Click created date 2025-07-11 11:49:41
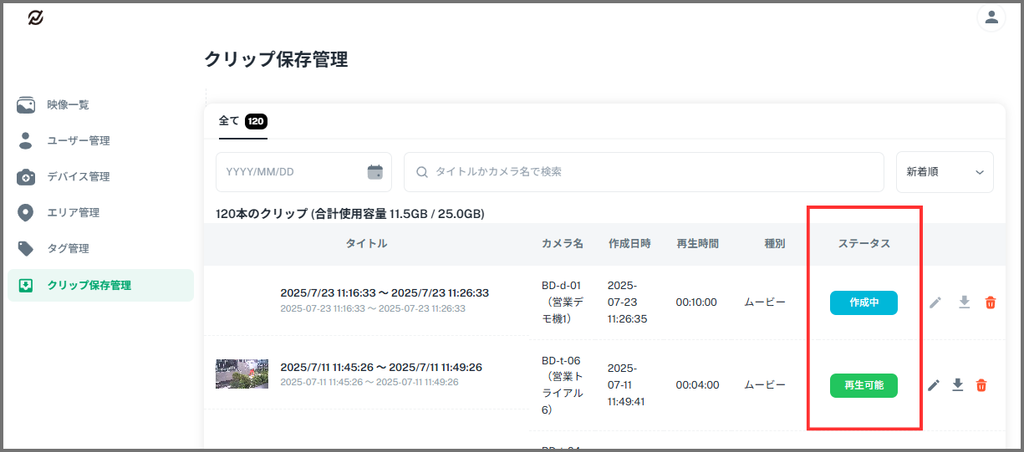Screen dimensions: 1024x452 pyautogui.click(x=626, y=385)
